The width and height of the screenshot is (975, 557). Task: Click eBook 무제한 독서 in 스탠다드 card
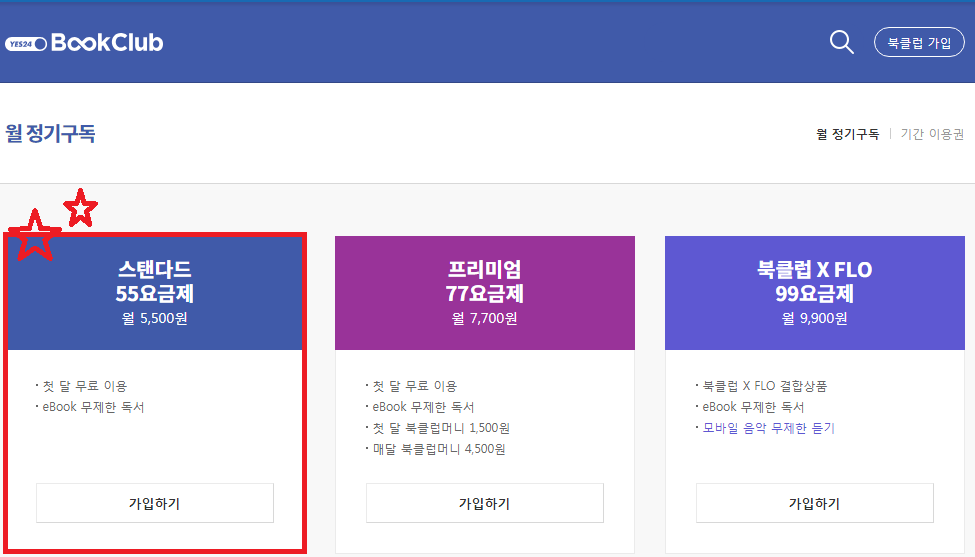point(93,407)
